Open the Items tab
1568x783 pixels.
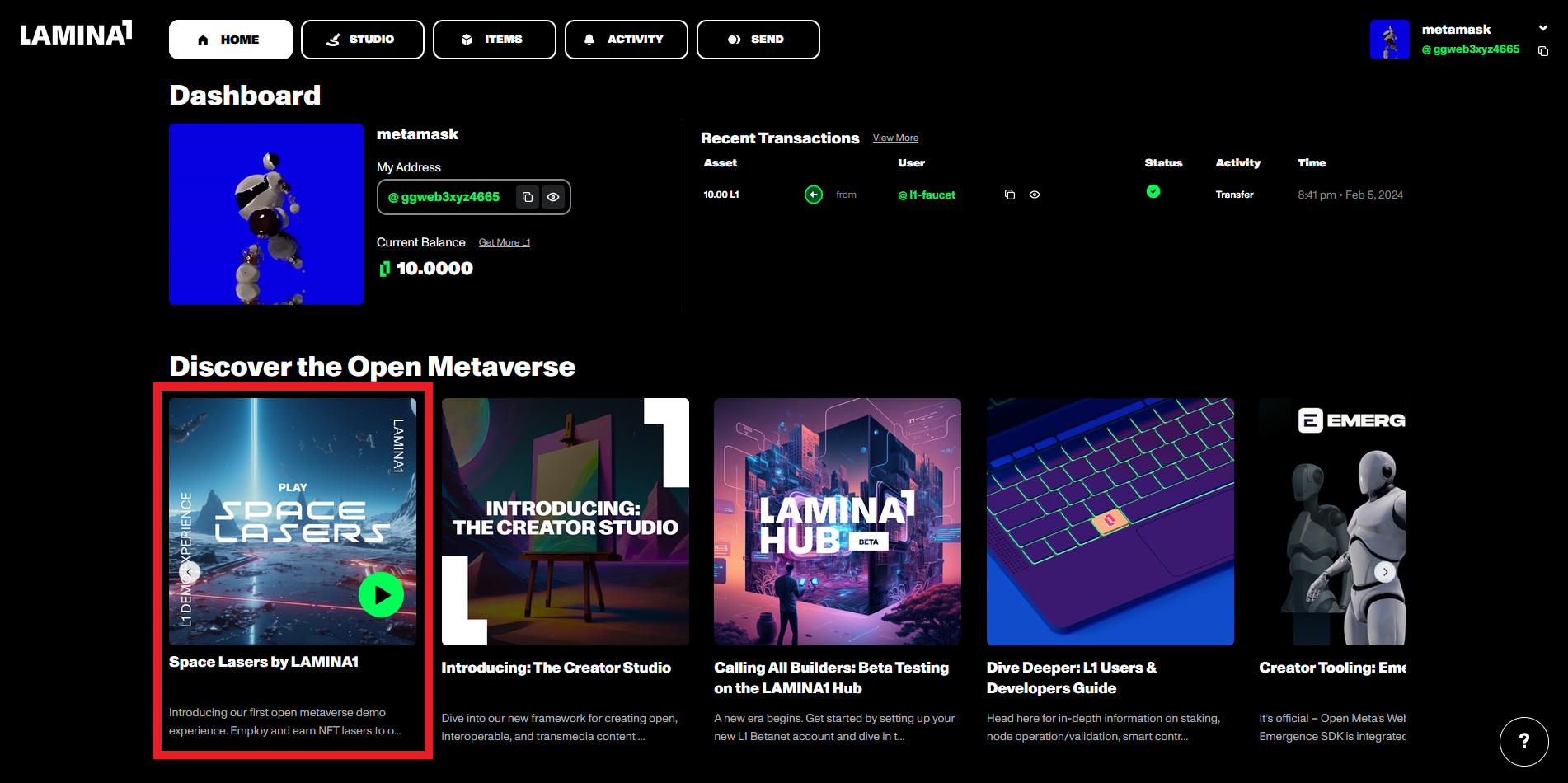[494, 40]
